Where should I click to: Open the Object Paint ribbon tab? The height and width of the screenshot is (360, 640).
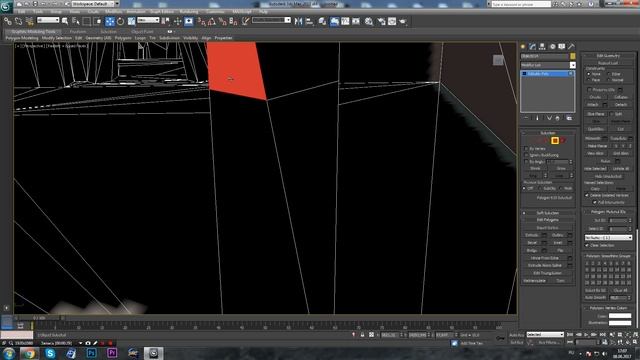(x=142, y=31)
